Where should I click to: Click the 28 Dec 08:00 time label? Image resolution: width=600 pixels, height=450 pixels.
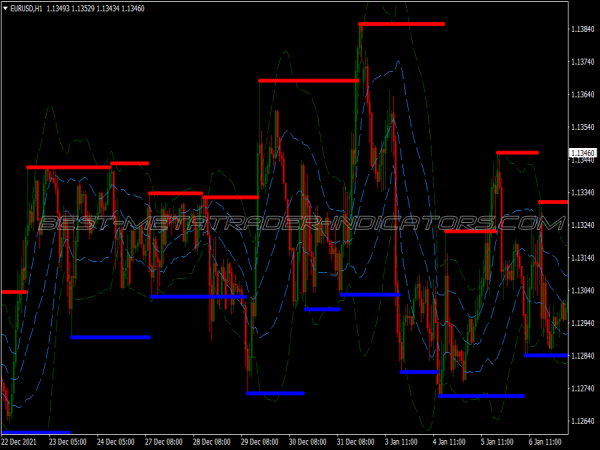tap(212, 442)
